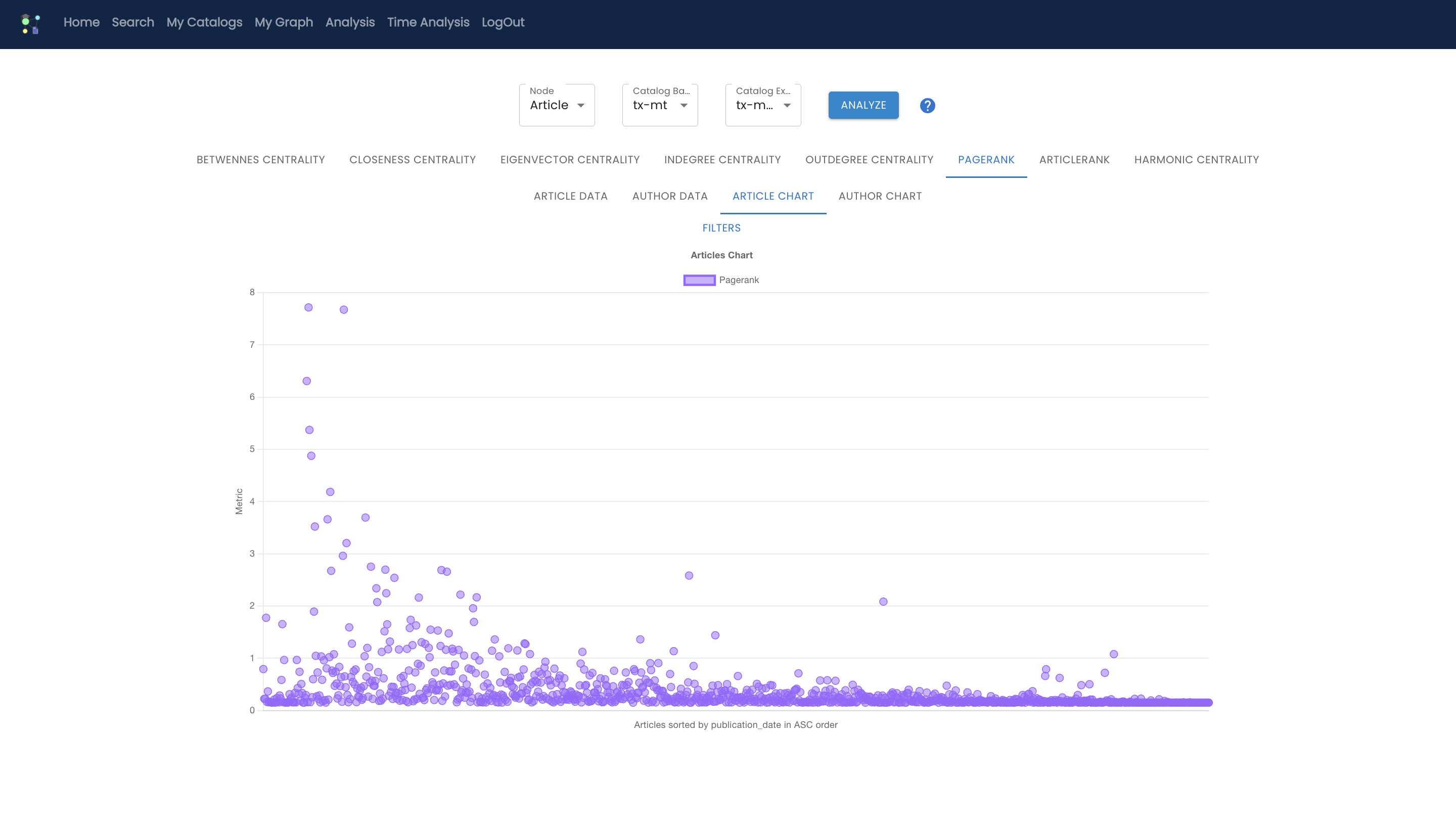Screen dimensions: 1456x823
Task: Switch to Betwennes Centrality tab
Action: pos(260,160)
